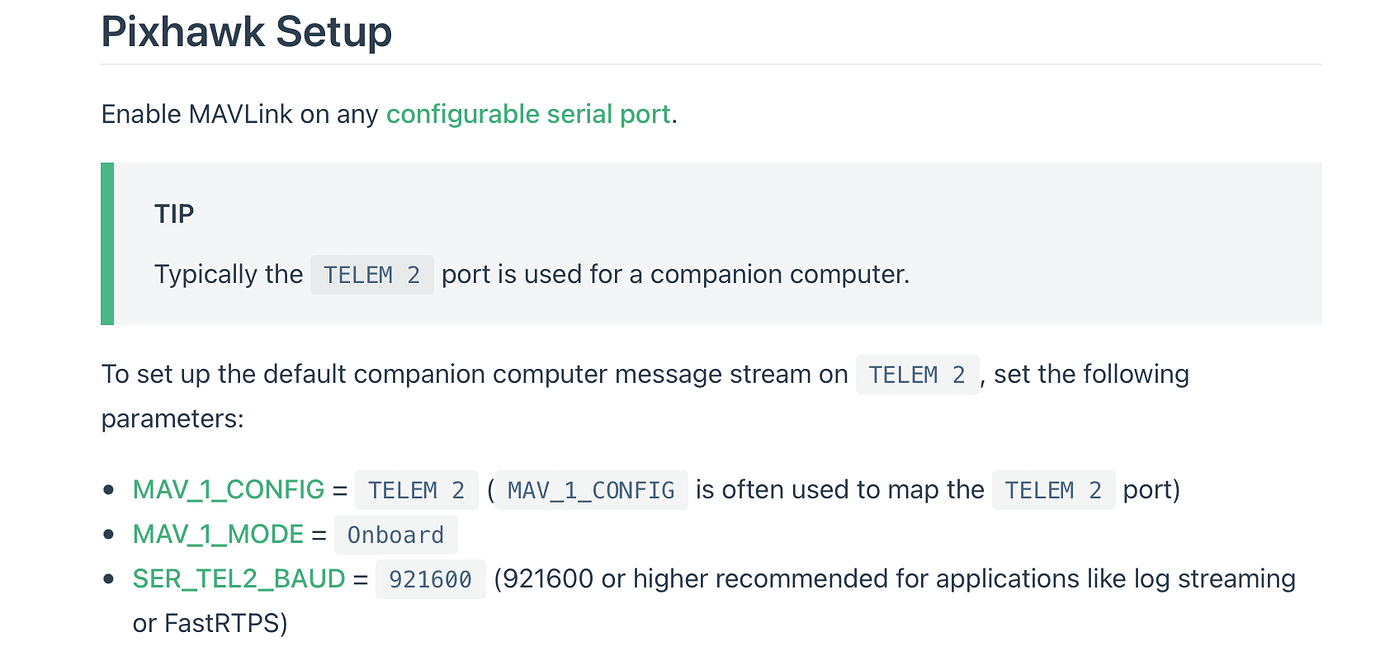
Task: Open the configurable serial port link
Action: point(528,114)
